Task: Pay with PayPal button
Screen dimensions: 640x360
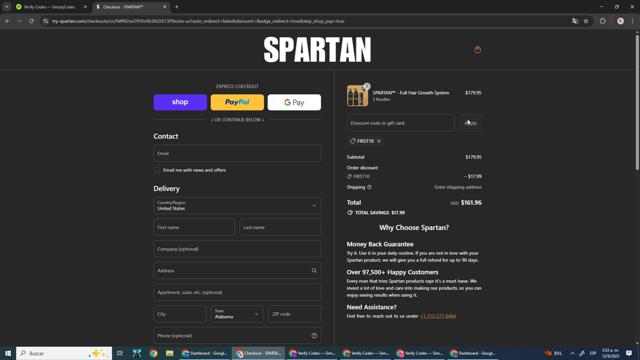Action: tap(237, 102)
